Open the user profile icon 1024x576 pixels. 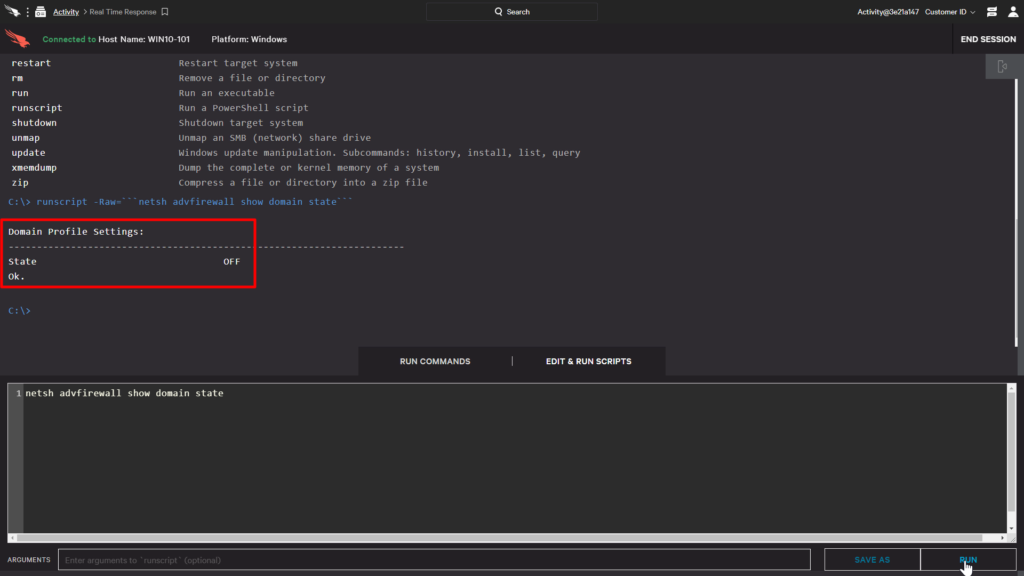(x=1013, y=12)
